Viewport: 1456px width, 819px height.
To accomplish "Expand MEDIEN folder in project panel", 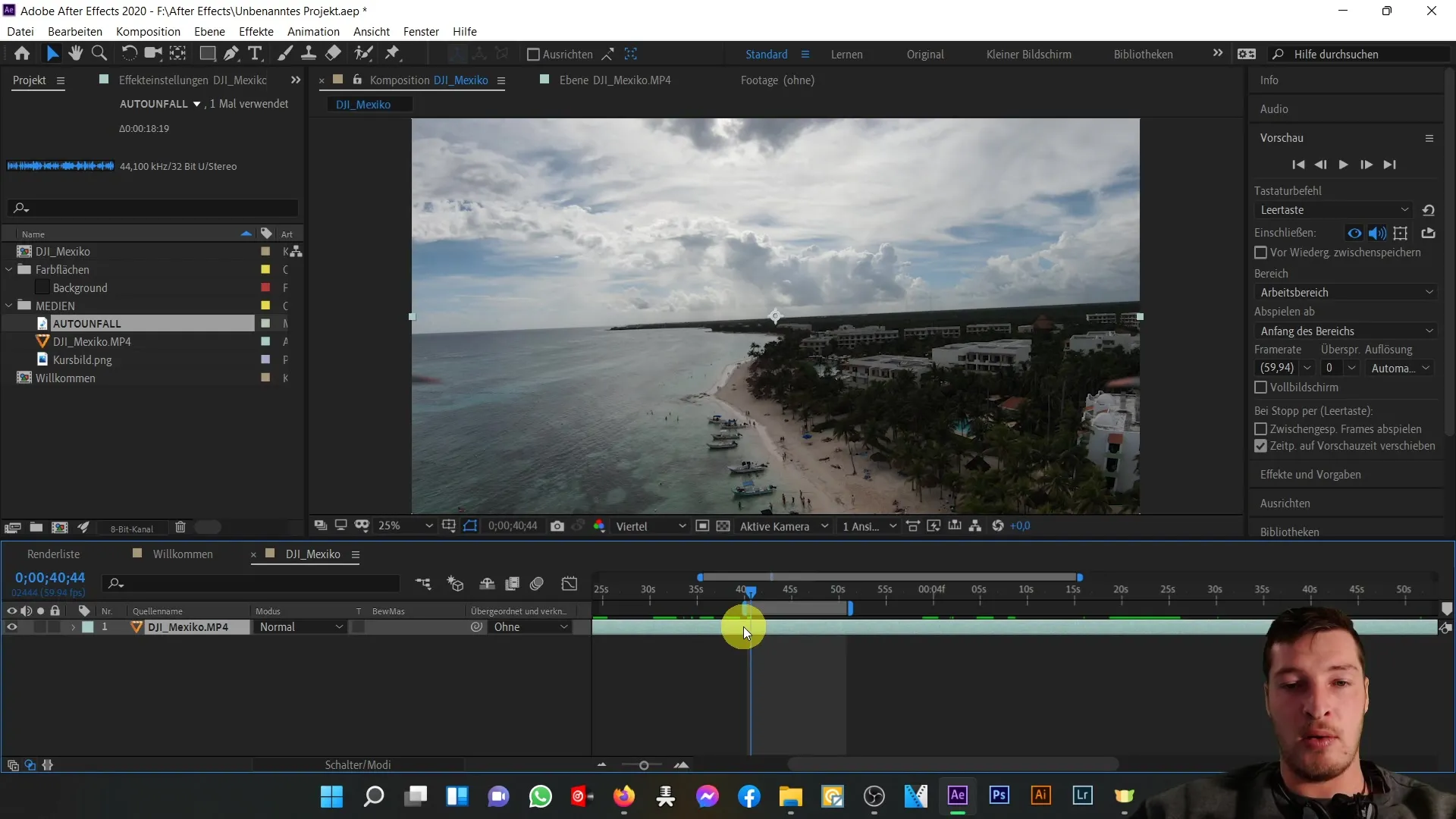I will coord(9,306).
